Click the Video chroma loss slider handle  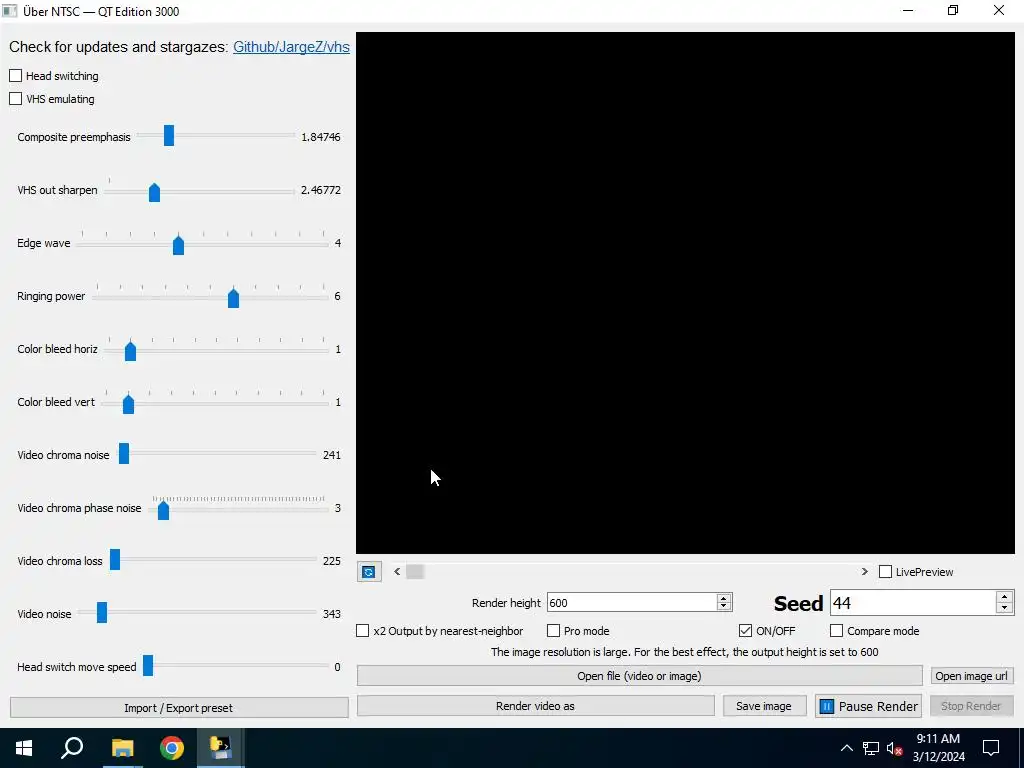pos(115,560)
